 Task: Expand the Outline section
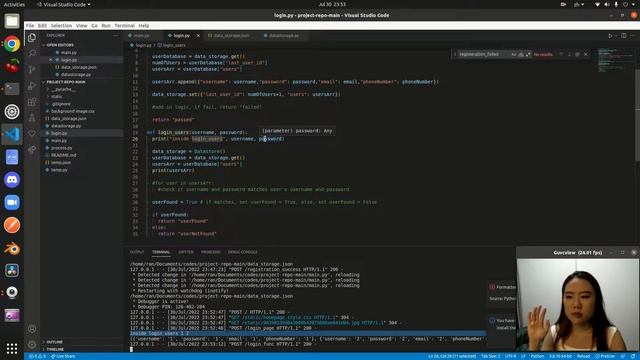pyautogui.click(x=54, y=342)
